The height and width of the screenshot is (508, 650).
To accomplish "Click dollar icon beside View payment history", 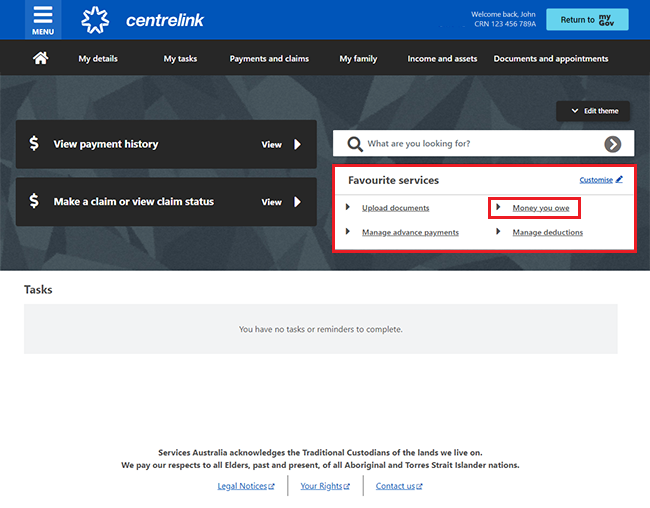I will [34, 144].
